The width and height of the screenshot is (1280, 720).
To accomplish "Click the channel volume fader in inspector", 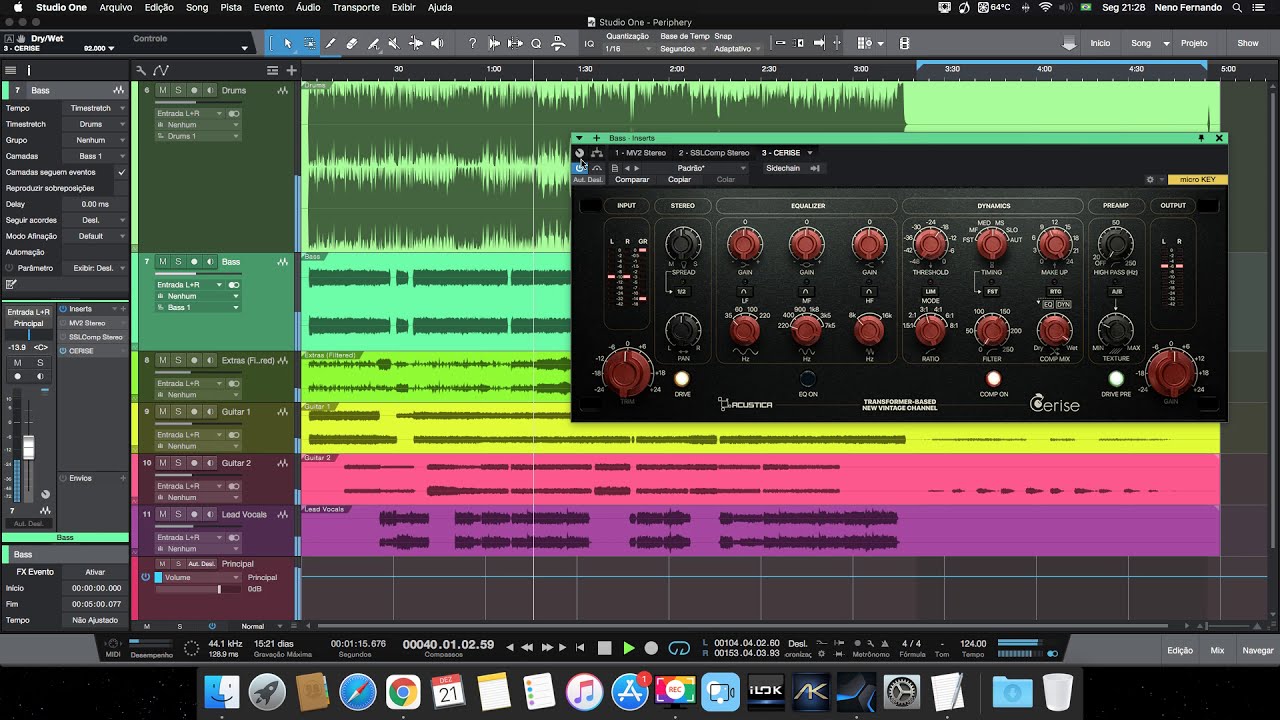I will 29,447.
